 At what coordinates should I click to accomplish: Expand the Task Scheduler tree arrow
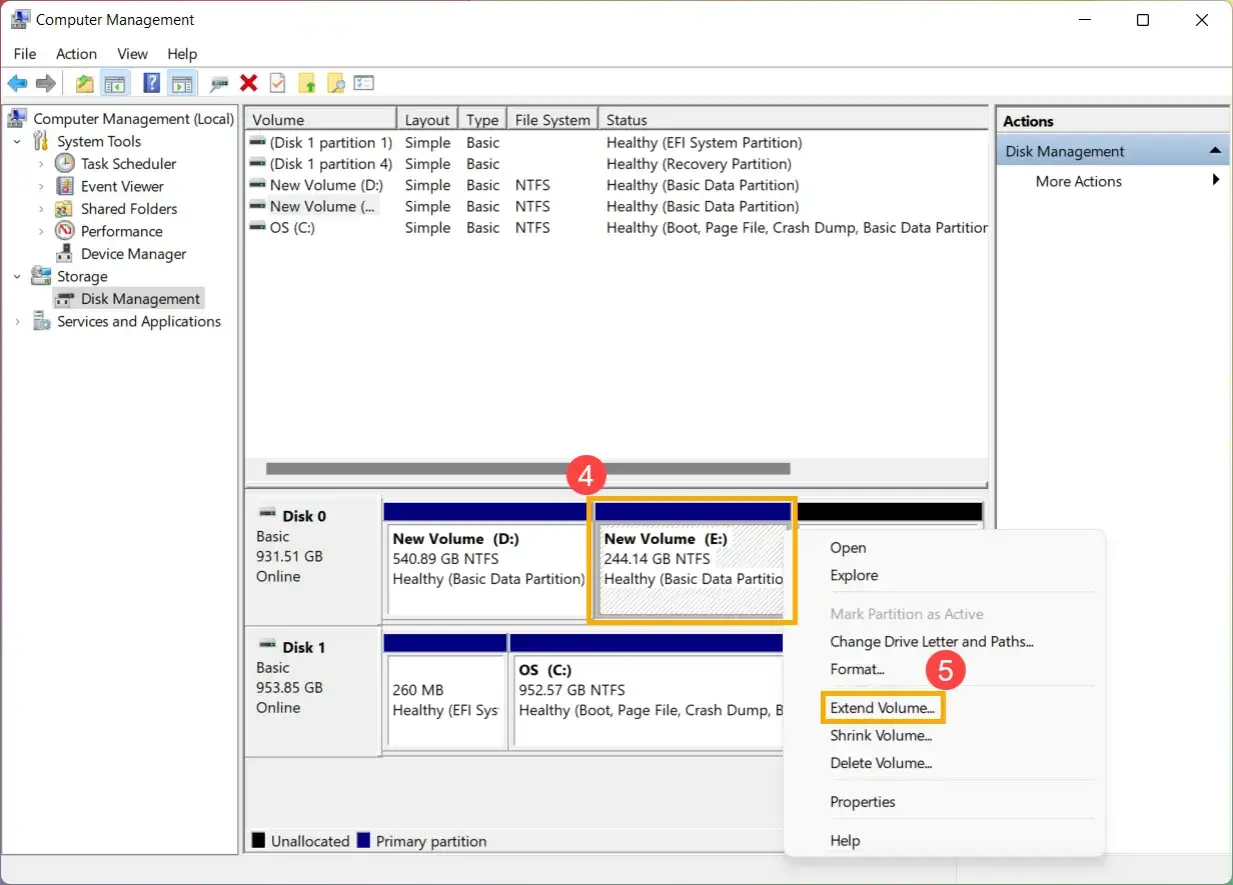(41, 164)
